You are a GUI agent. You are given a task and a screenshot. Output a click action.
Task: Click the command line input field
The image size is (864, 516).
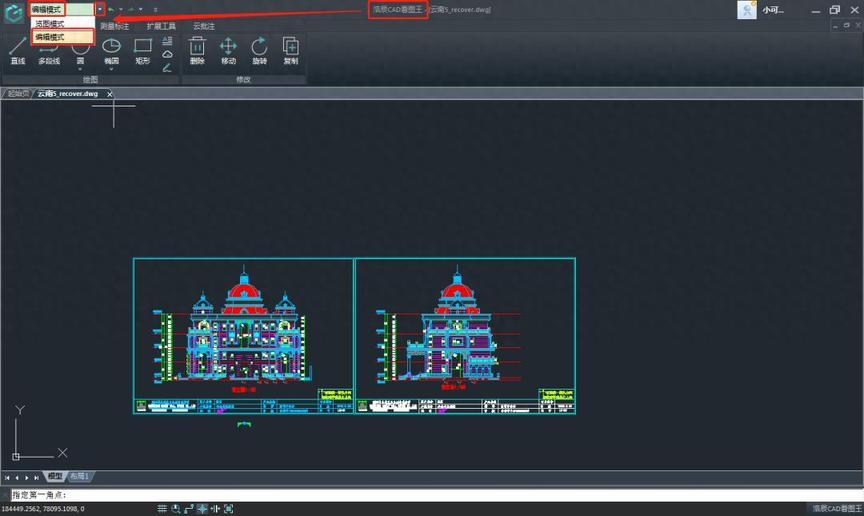[400, 495]
